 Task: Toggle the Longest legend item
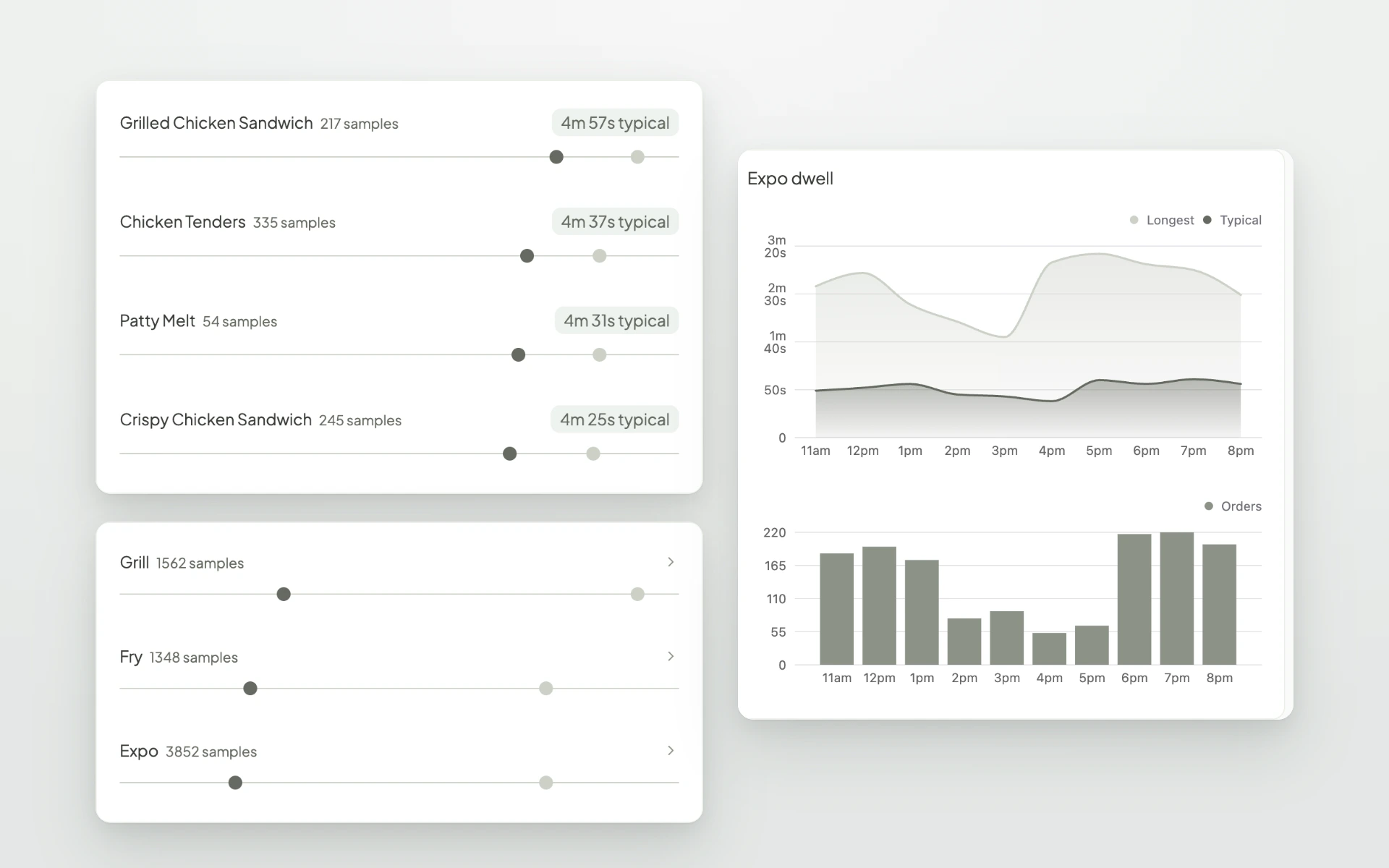[x=1162, y=220]
